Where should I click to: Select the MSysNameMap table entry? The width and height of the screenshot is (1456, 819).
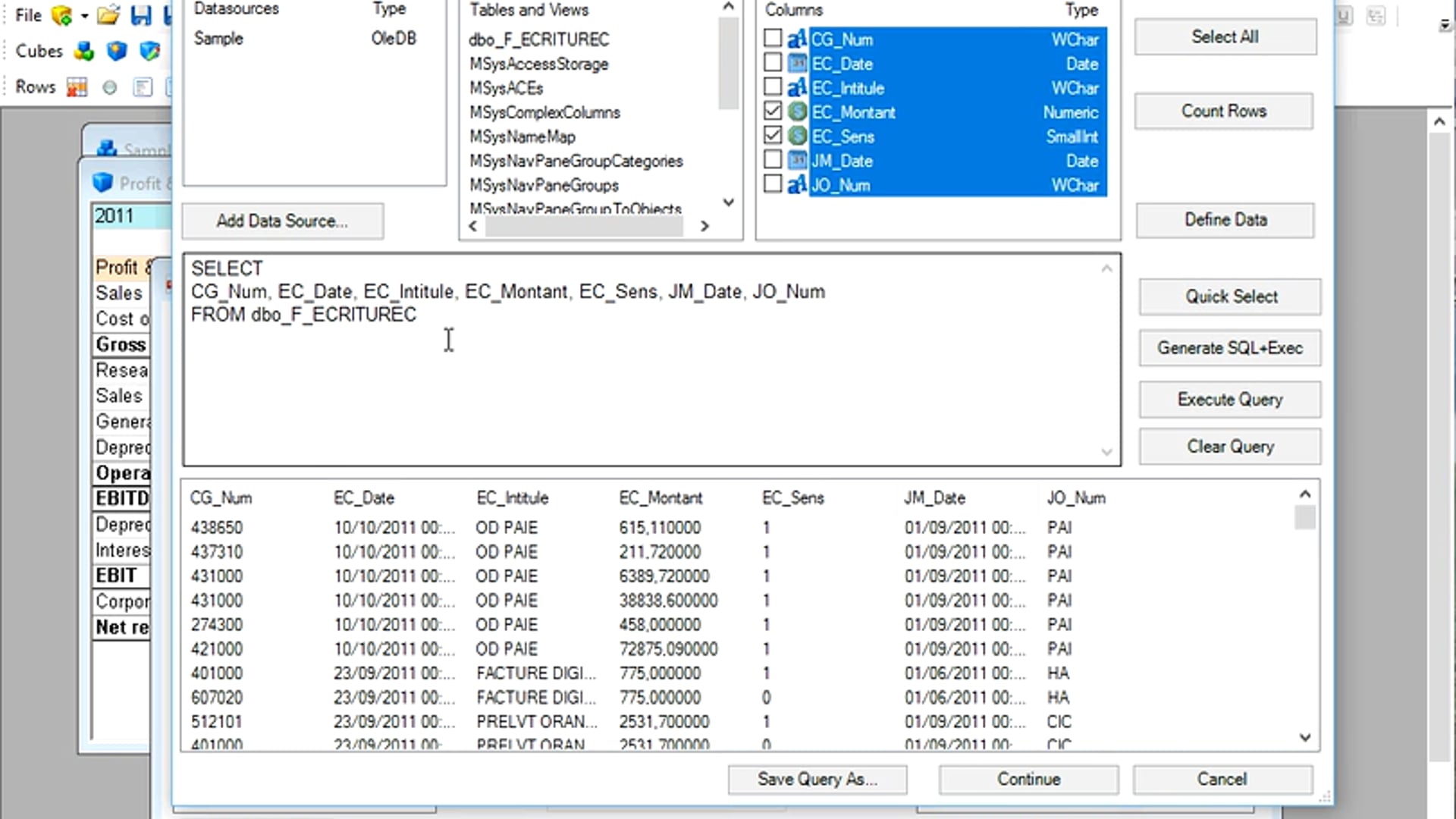pos(522,136)
